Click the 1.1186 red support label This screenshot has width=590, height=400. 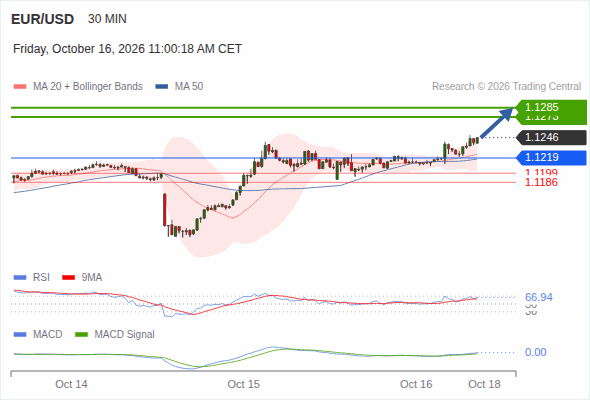(x=541, y=183)
